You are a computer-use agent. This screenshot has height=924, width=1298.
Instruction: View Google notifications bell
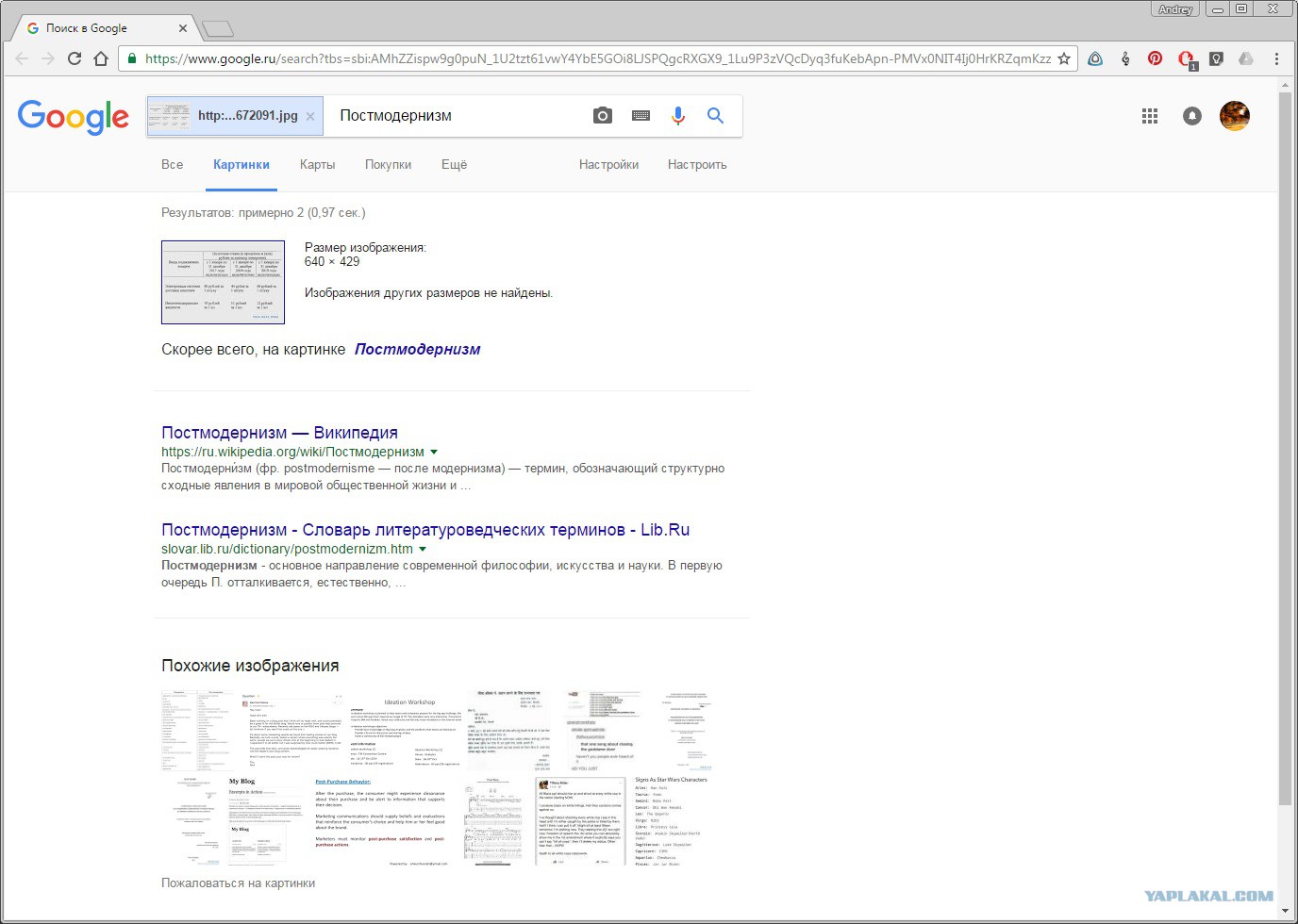click(1192, 116)
